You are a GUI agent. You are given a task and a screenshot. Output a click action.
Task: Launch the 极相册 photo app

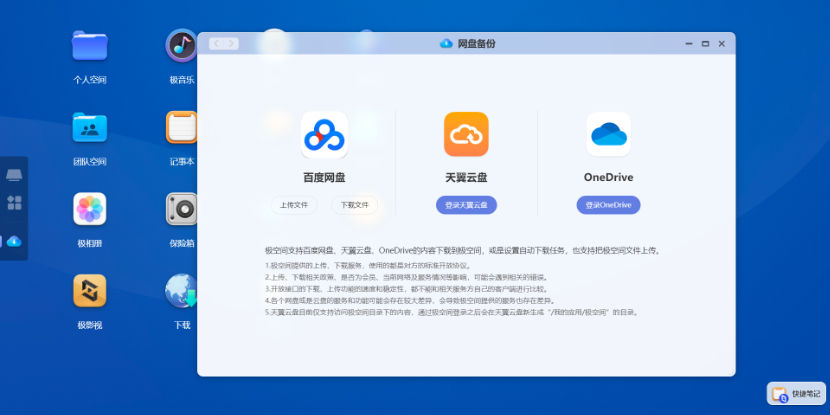pos(89,209)
